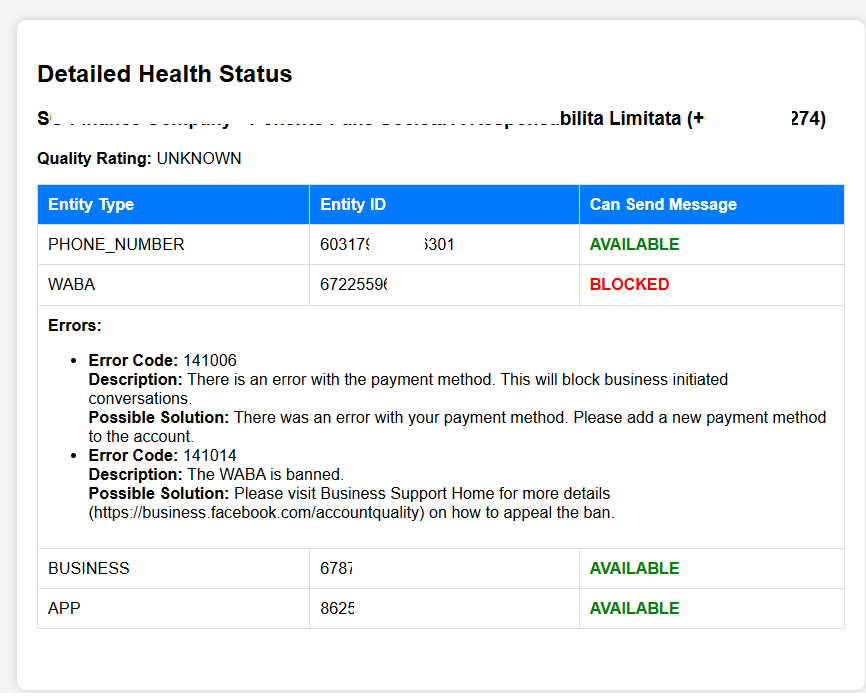Click the PHONE_NUMBER row's AVAILABLE status
Image resolution: width=866 pixels, height=697 pixels.
pyautogui.click(x=634, y=245)
